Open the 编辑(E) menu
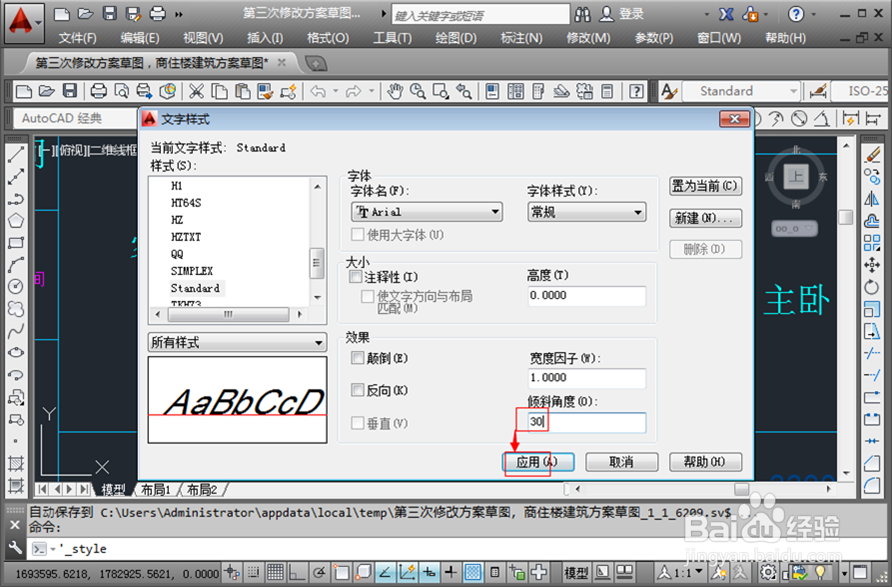 coord(140,38)
